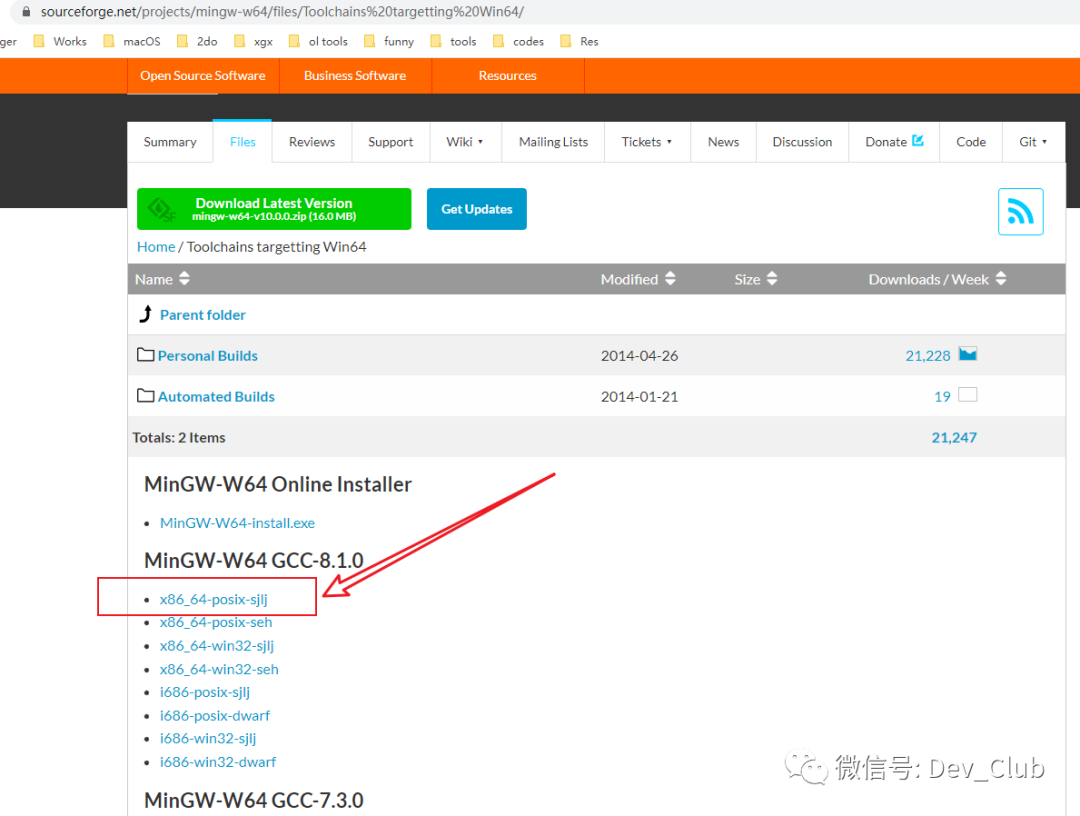Screen dimensions: 1080x816
Task: Open the funny bookmark folder
Action: coord(389,41)
